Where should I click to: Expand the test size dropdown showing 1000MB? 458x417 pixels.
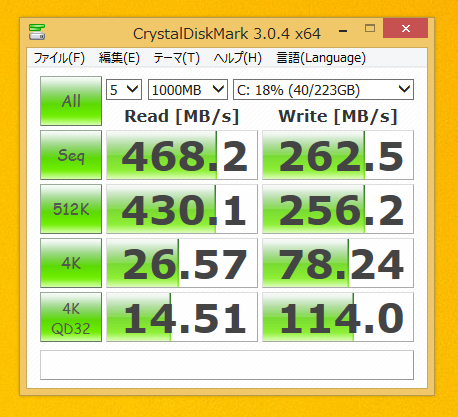click(188, 89)
